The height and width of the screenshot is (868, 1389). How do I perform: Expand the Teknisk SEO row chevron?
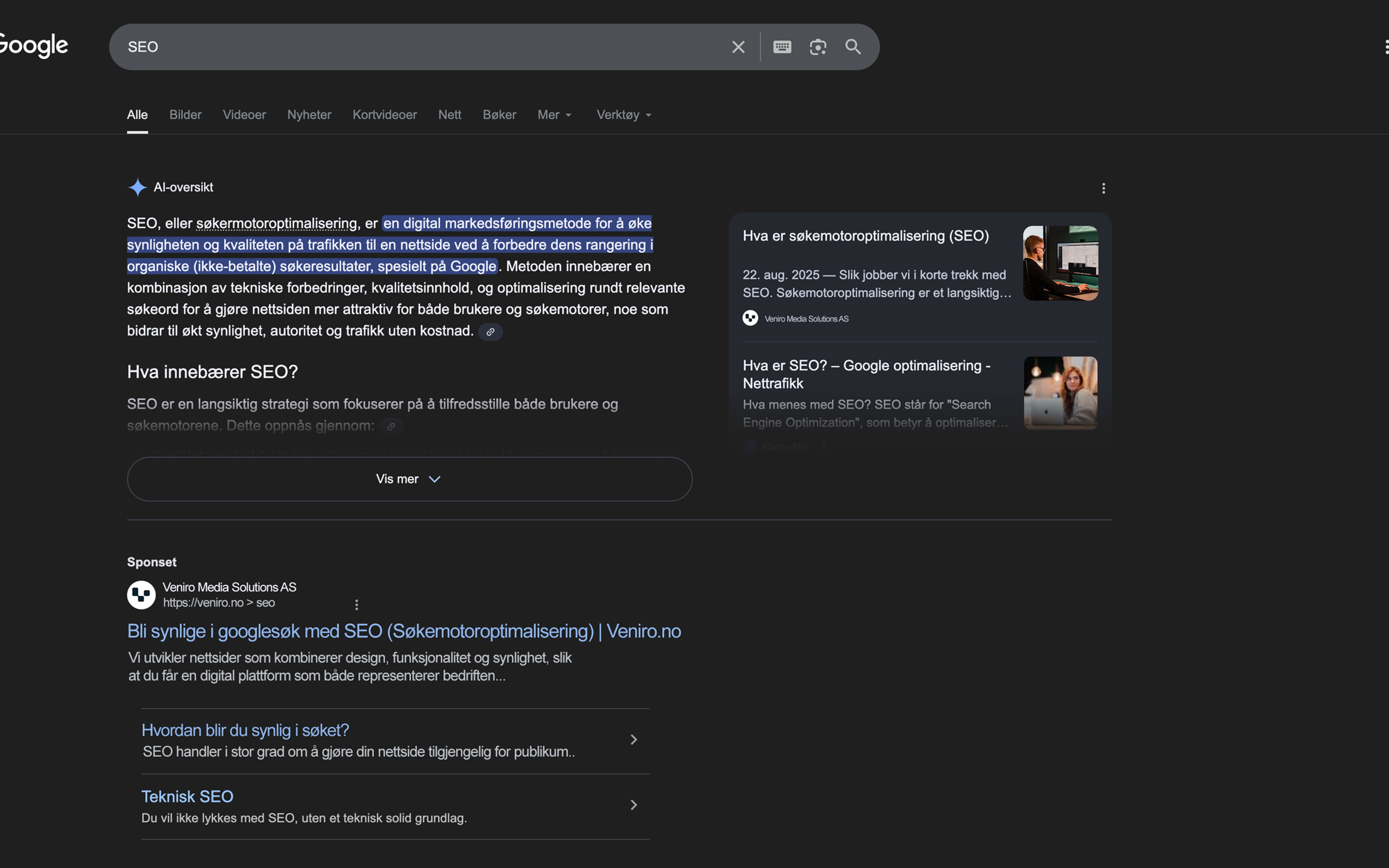(x=634, y=805)
